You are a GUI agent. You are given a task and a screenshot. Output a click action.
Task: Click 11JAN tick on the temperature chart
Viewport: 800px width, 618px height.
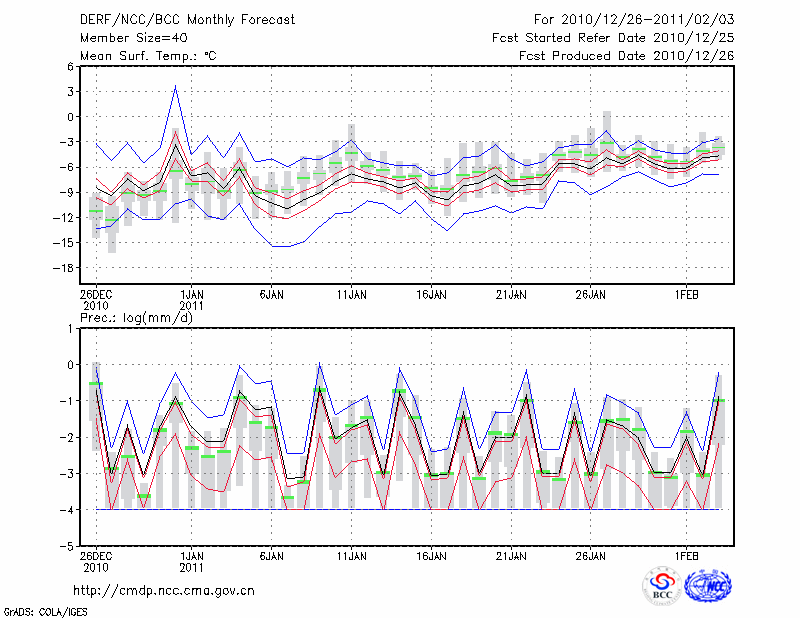(x=351, y=296)
